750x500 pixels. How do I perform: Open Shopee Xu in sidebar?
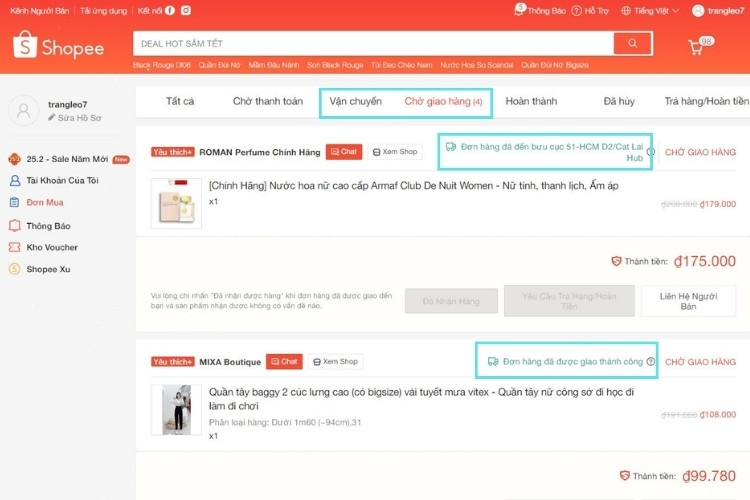(x=48, y=269)
